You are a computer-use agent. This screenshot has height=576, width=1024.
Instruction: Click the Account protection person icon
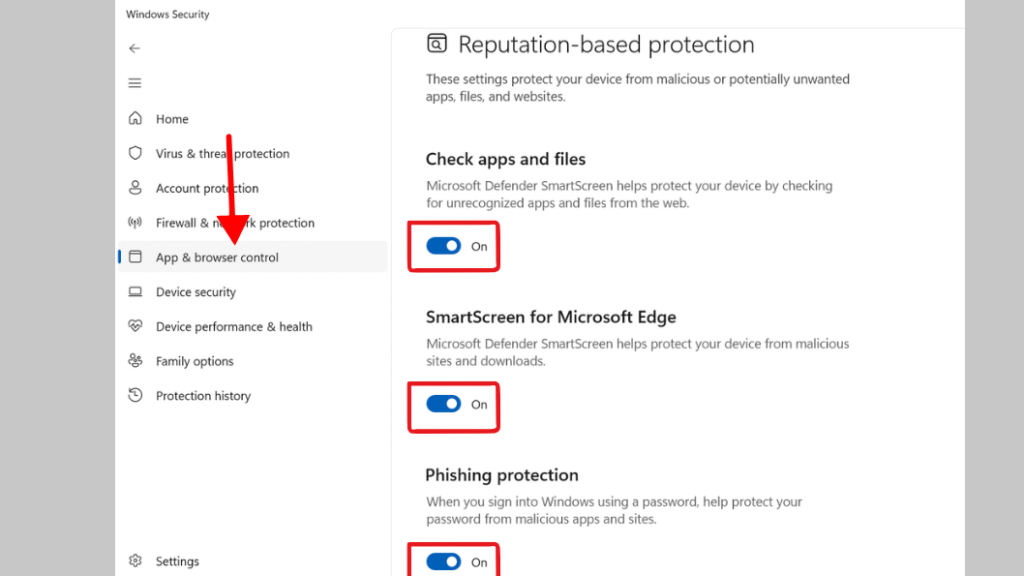pyautogui.click(x=135, y=187)
